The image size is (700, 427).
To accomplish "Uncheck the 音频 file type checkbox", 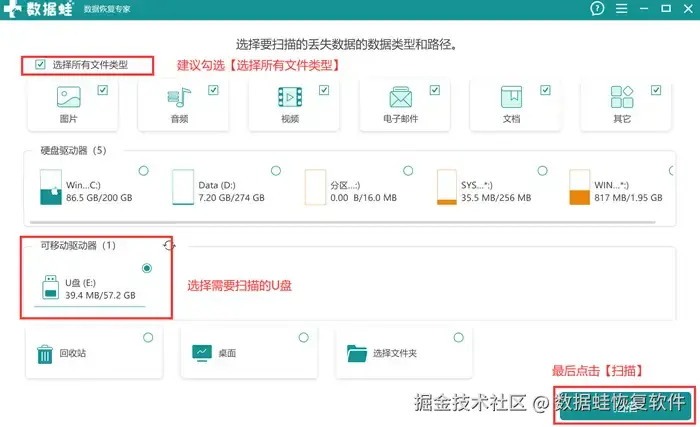I will 213,90.
